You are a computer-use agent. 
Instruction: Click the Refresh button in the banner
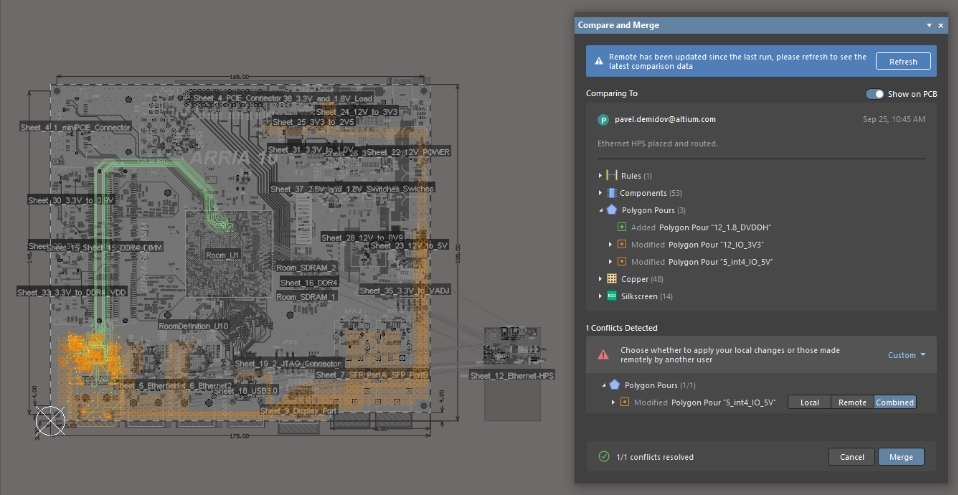pyautogui.click(x=903, y=61)
